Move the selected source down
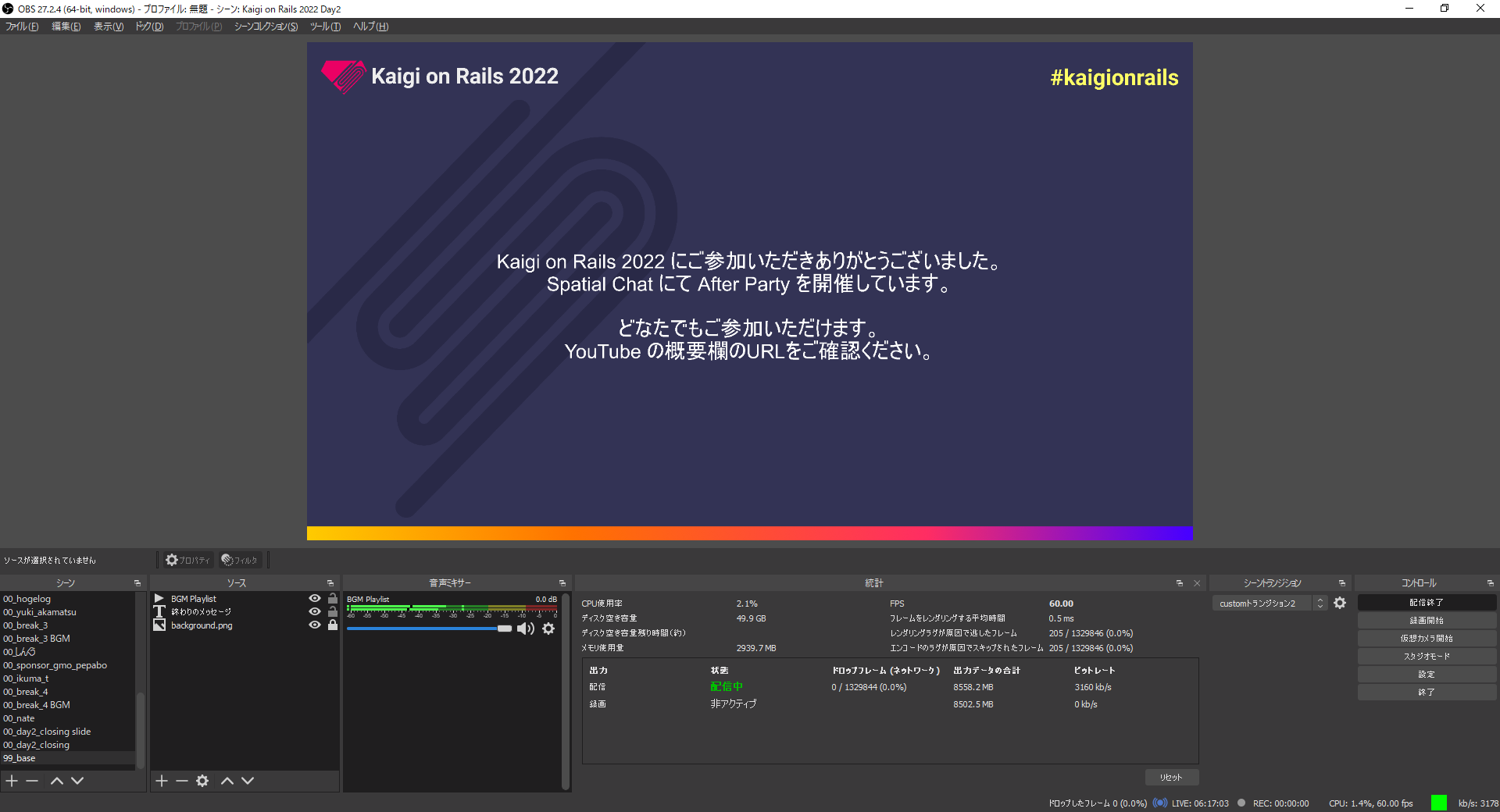This screenshot has width=1500, height=812. [x=248, y=781]
